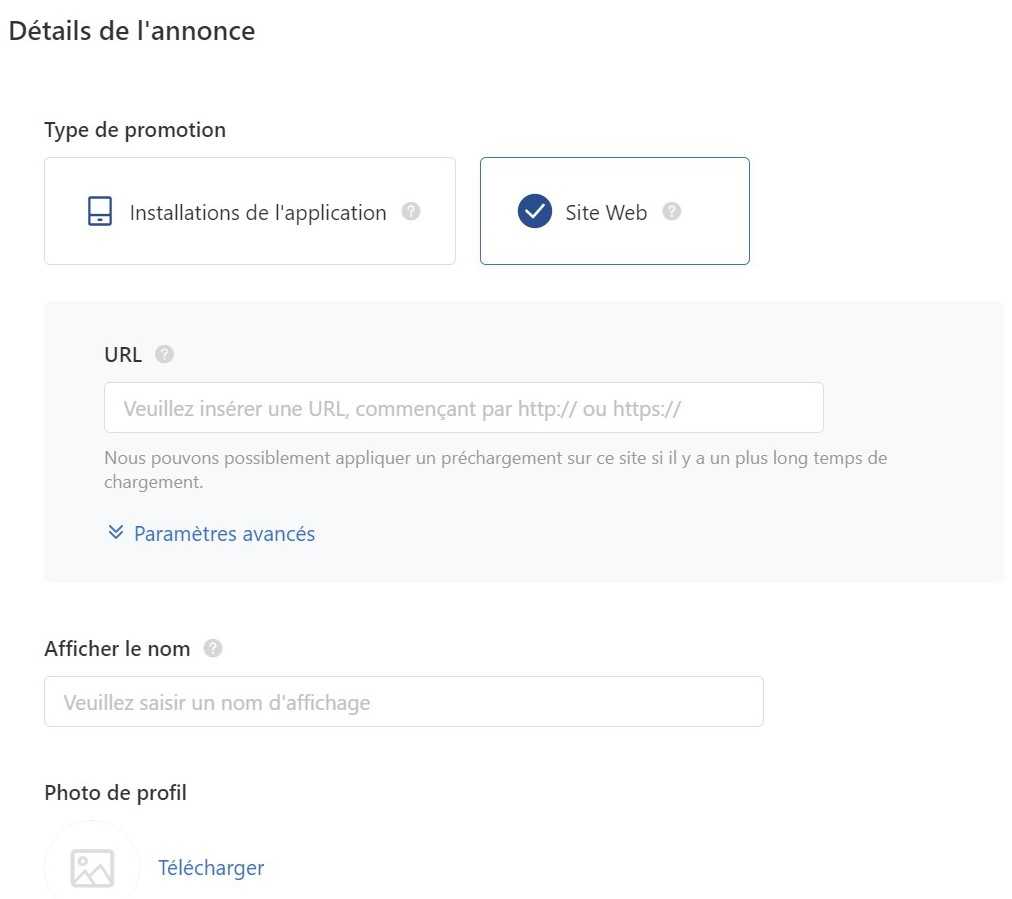Click the URL field label text

coord(123,354)
